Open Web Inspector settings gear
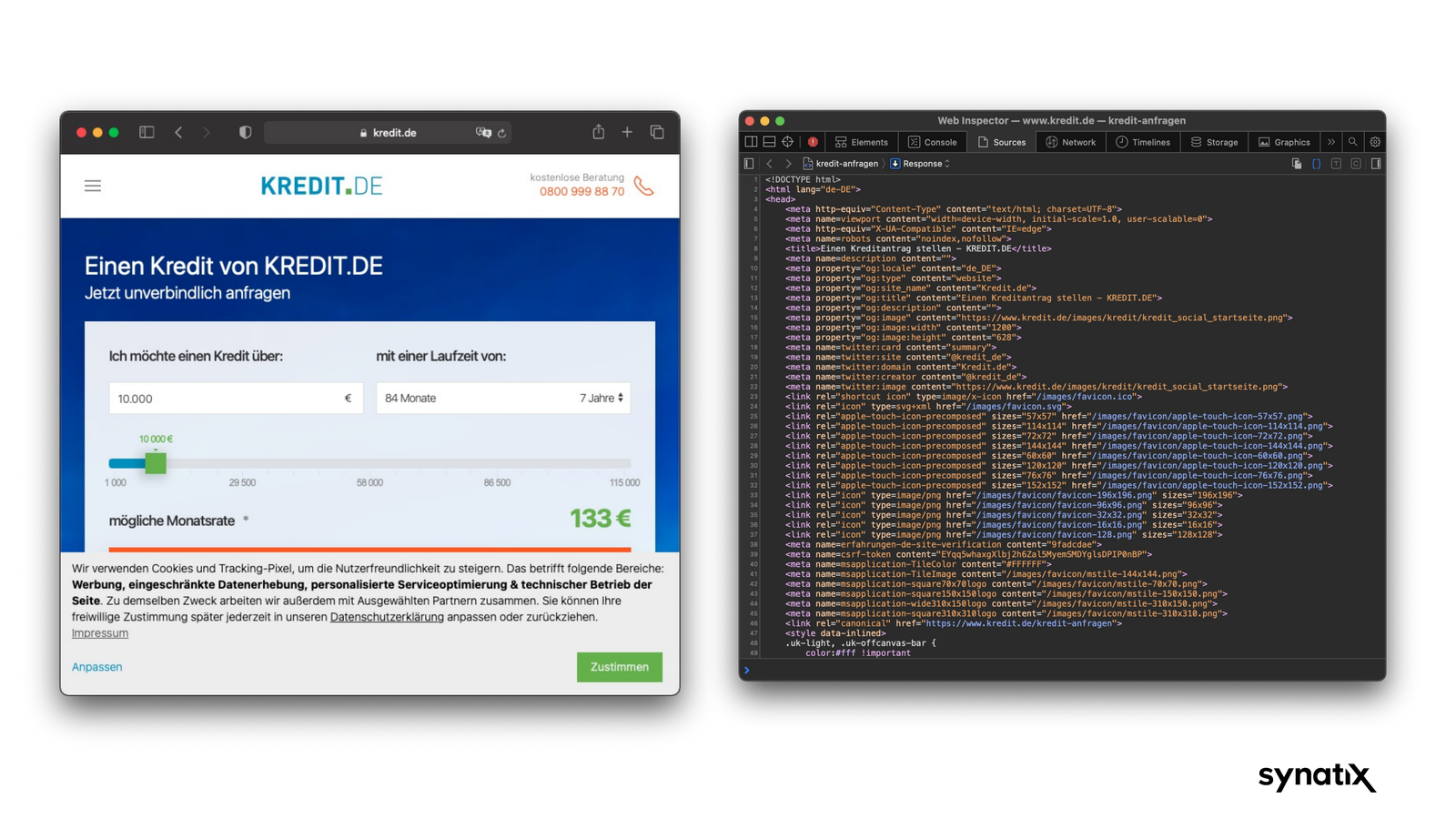1456x819 pixels. (x=1375, y=142)
